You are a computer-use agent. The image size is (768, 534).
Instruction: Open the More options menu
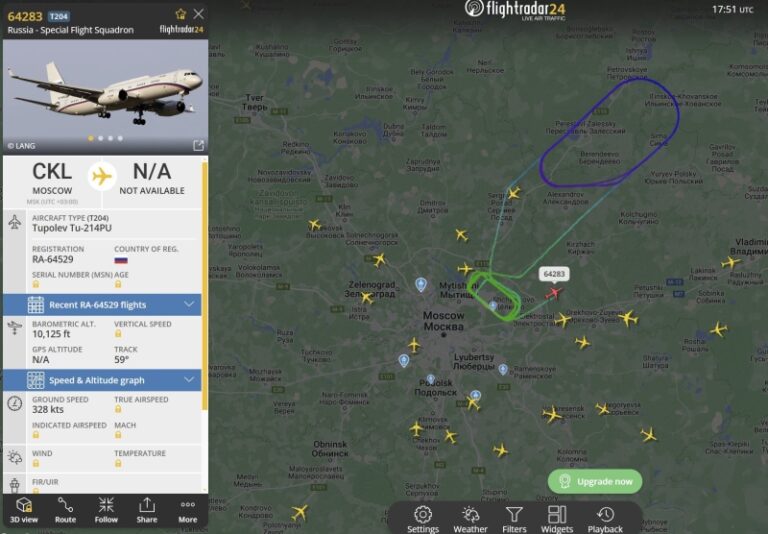188,510
